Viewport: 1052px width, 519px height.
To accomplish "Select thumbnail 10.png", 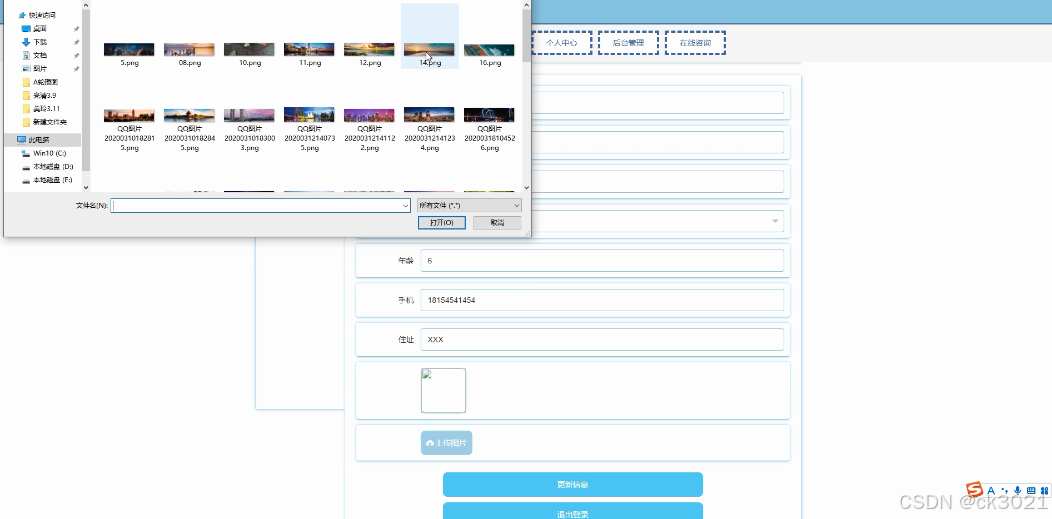I will pos(249,54).
